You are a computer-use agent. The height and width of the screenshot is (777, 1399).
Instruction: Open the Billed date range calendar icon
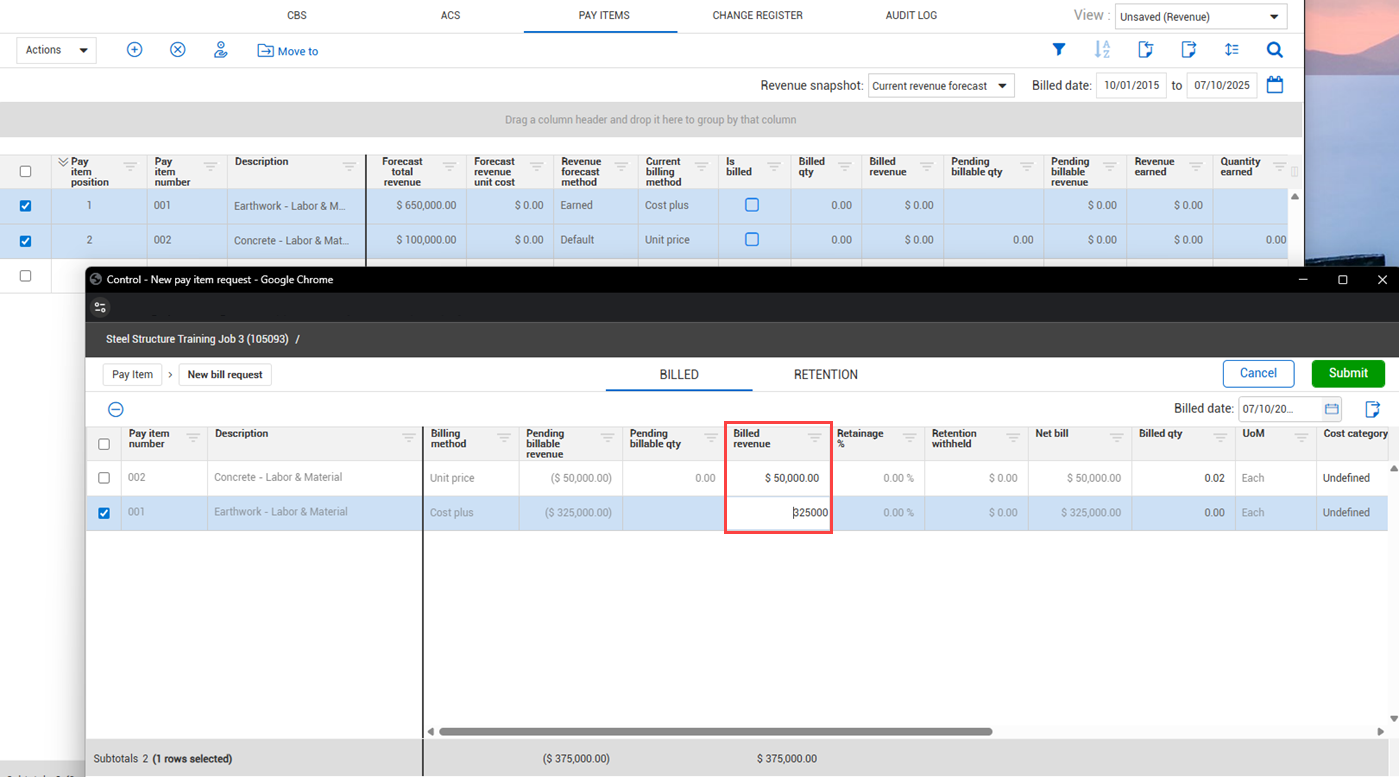click(x=1275, y=85)
